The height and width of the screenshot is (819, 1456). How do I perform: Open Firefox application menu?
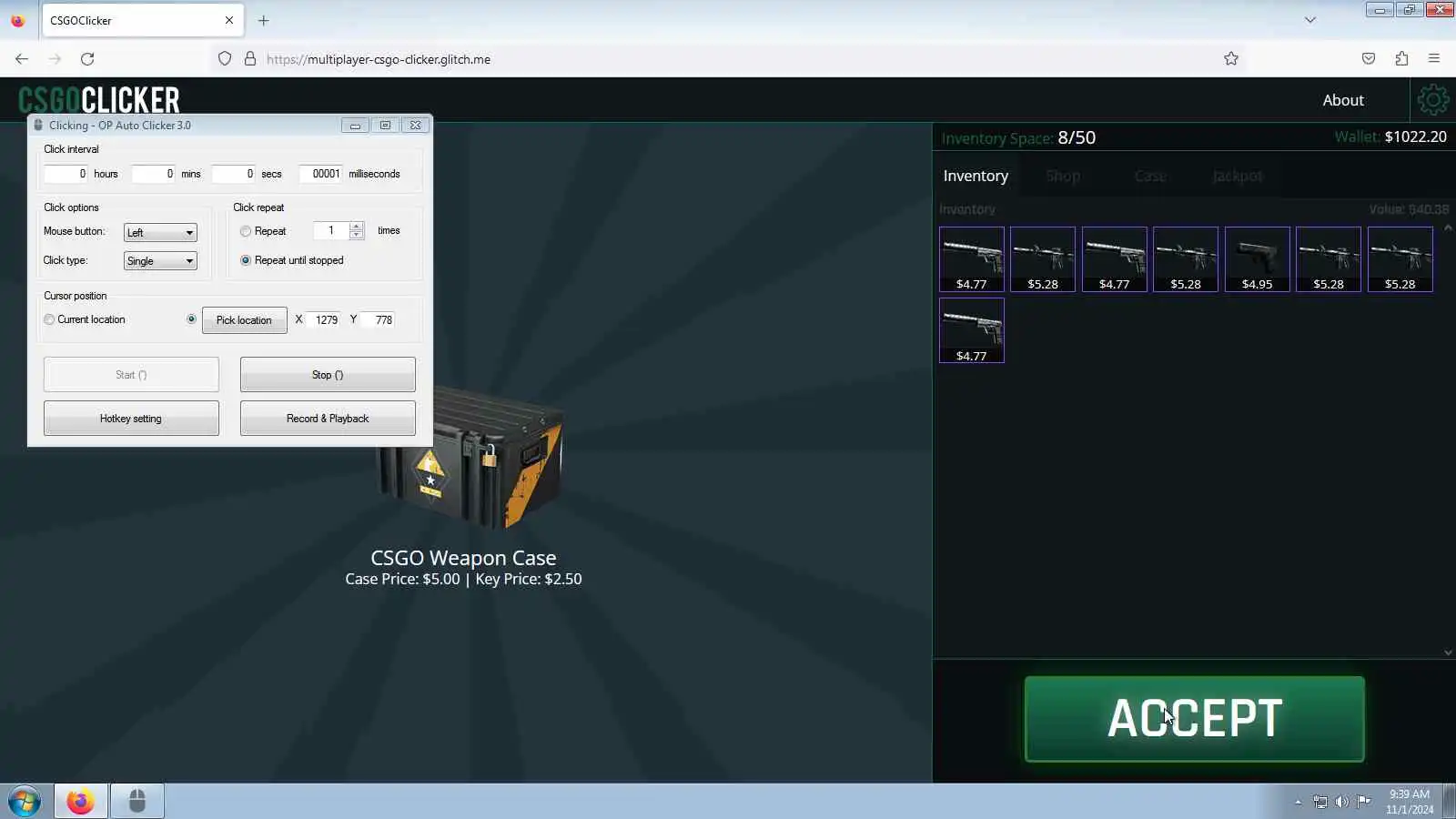(x=1434, y=59)
